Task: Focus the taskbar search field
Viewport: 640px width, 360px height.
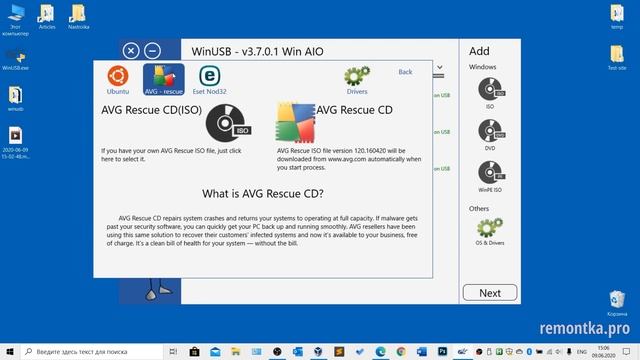Action: pyautogui.click(x=91, y=351)
